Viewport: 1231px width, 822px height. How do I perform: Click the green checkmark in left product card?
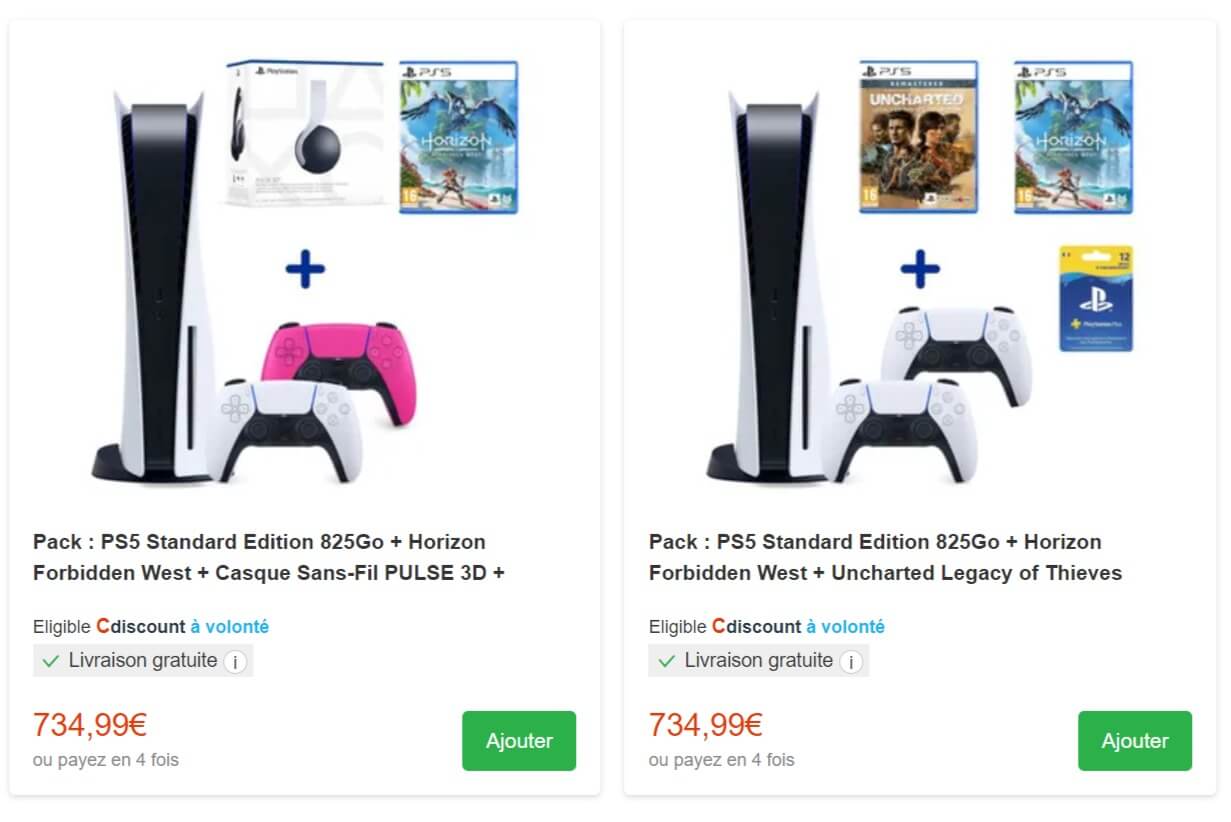[51, 662]
